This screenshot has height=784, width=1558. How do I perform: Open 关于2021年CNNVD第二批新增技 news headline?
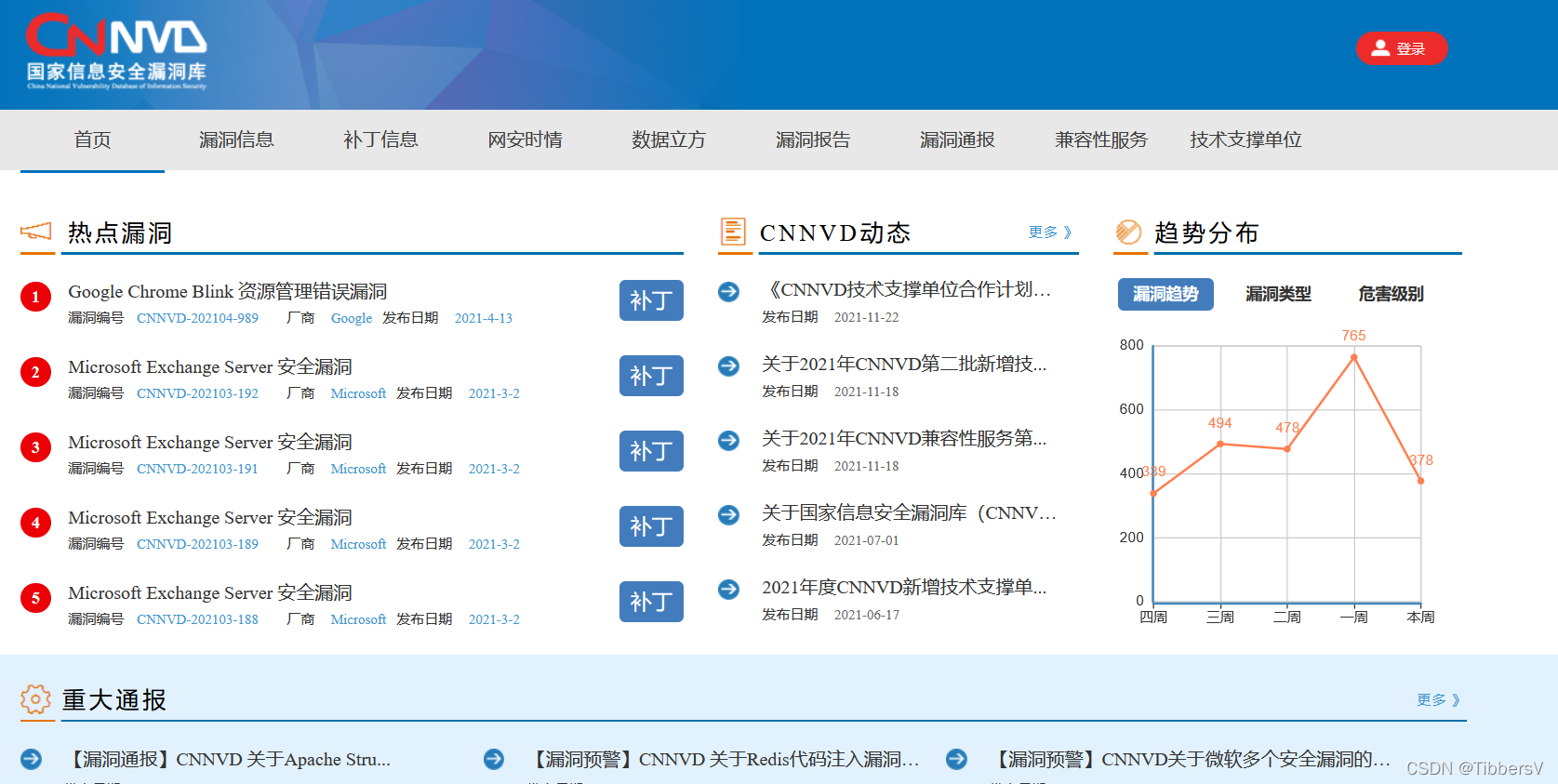click(x=904, y=364)
